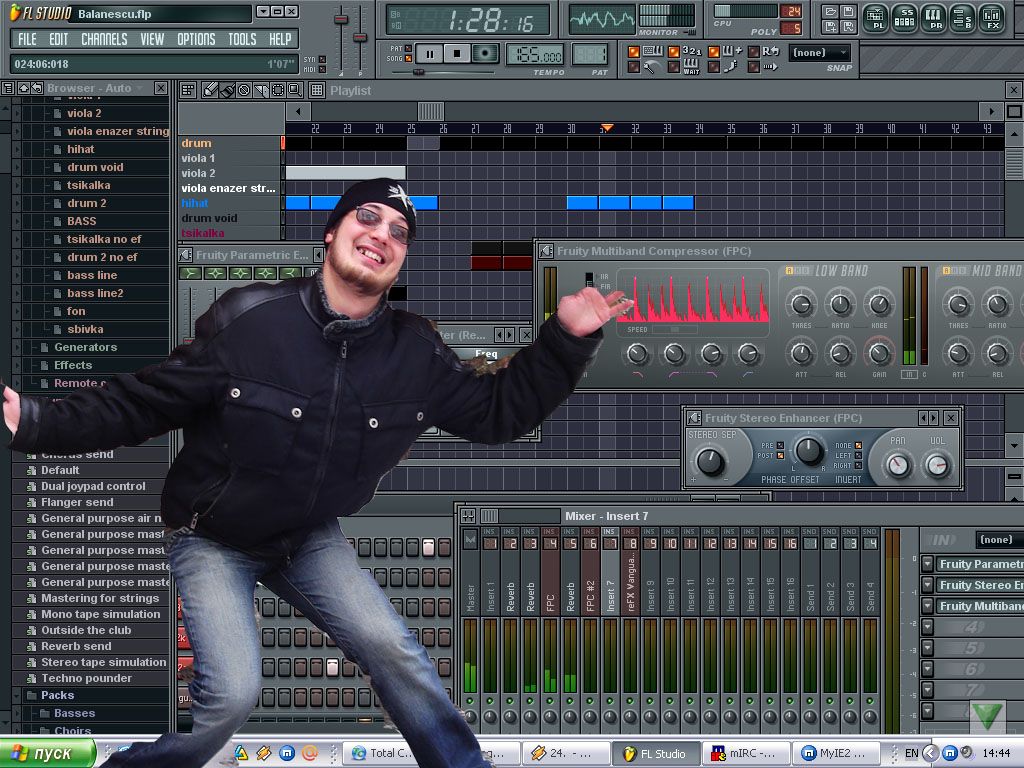Show the Mixer via FX button
The width and height of the screenshot is (1024, 768).
click(x=991, y=16)
